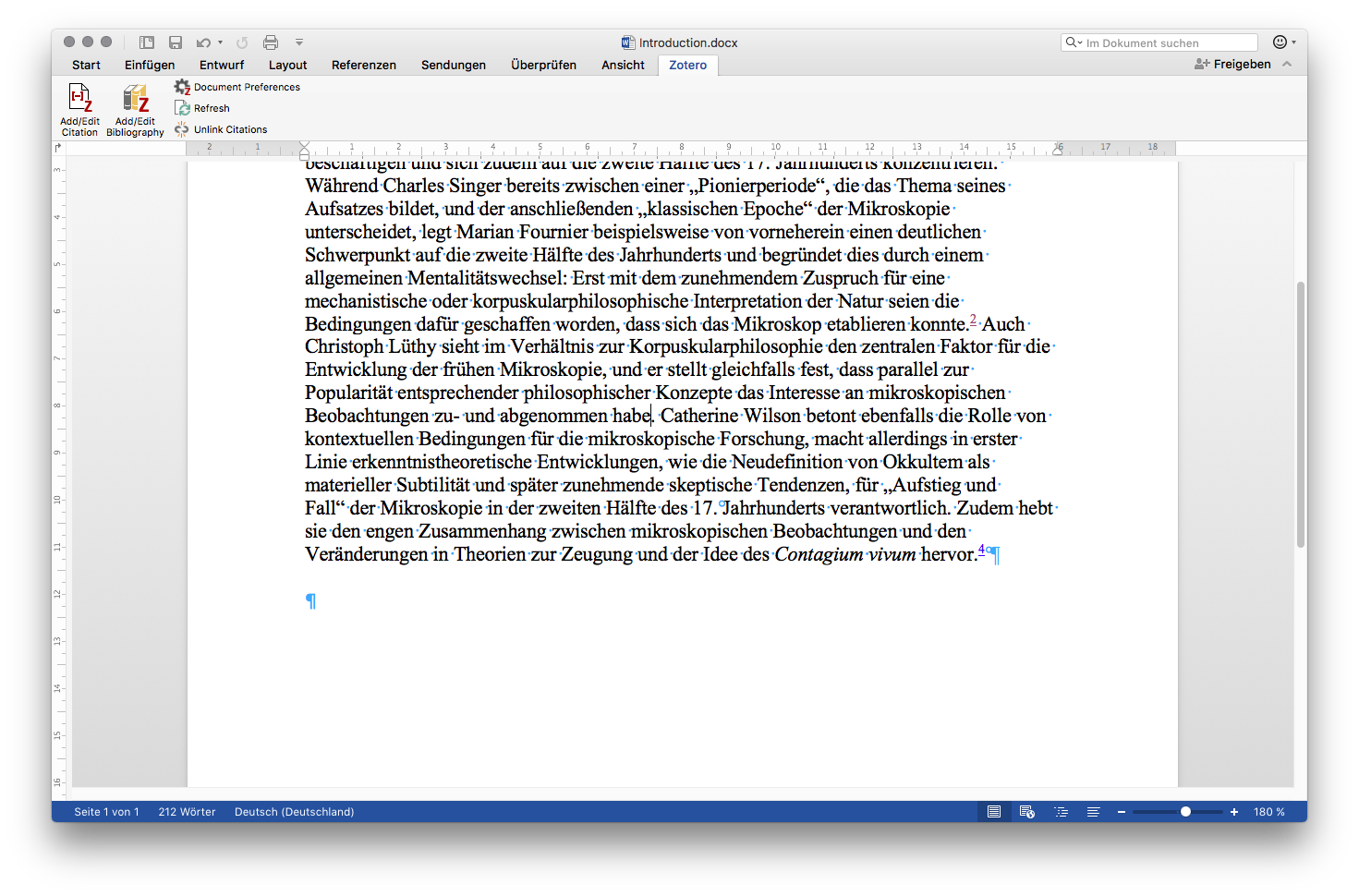This screenshot has height=896, width=1359.
Task: Click Unlink Citations in Zotero ribbon
Action: click(221, 129)
